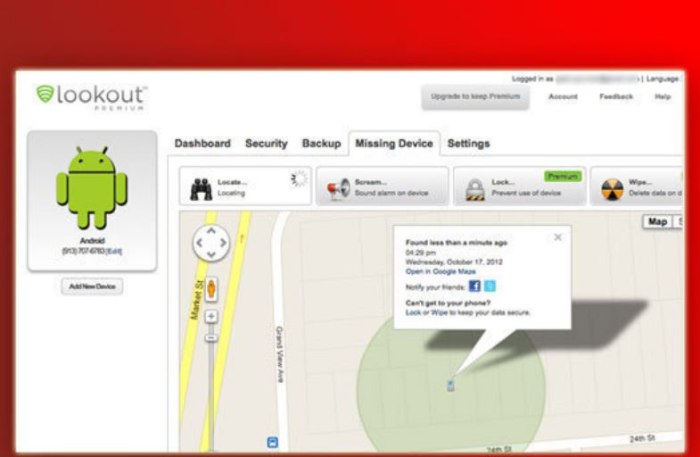
Task: Click the Locate loading spinner
Action: coord(299,179)
